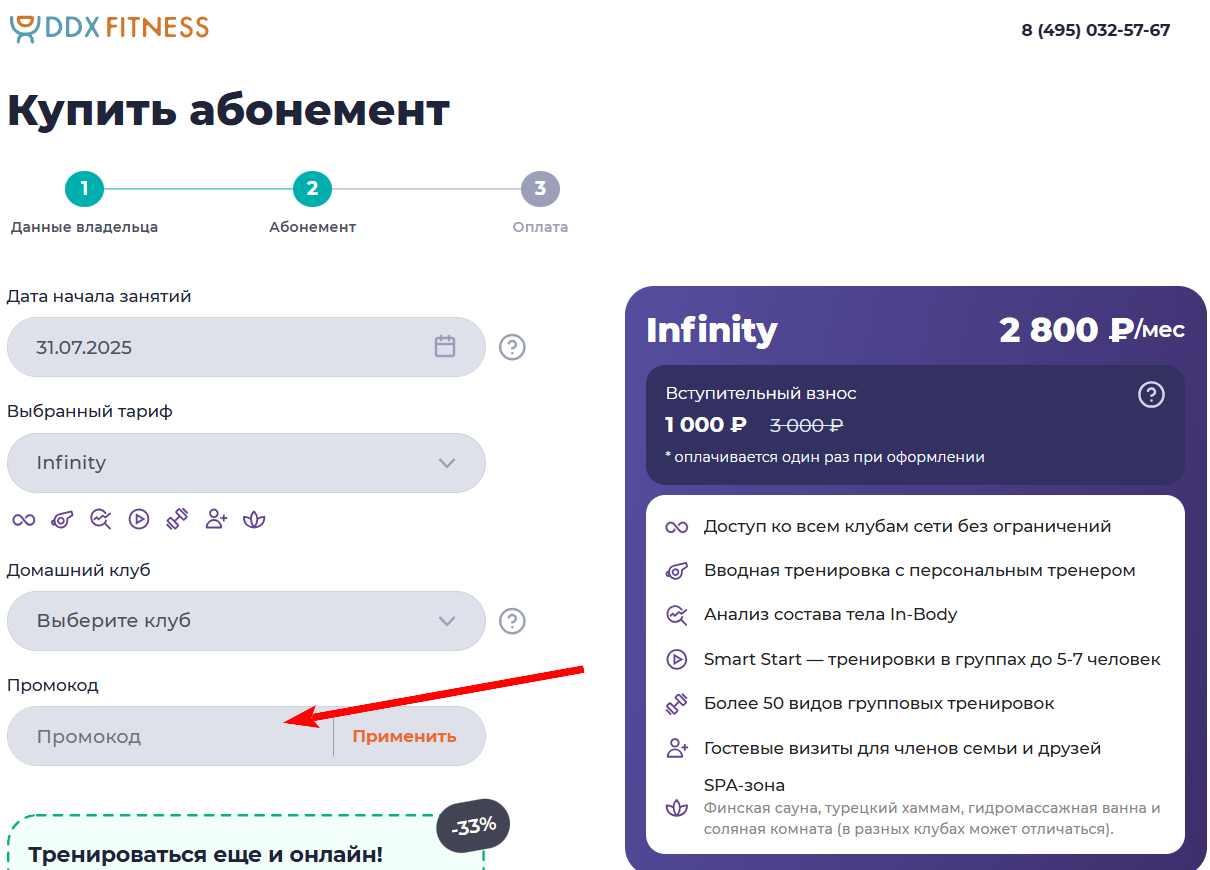Click the lotus SPA icon under the tariff
Screen dimensions: 1210x870
pos(255,519)
